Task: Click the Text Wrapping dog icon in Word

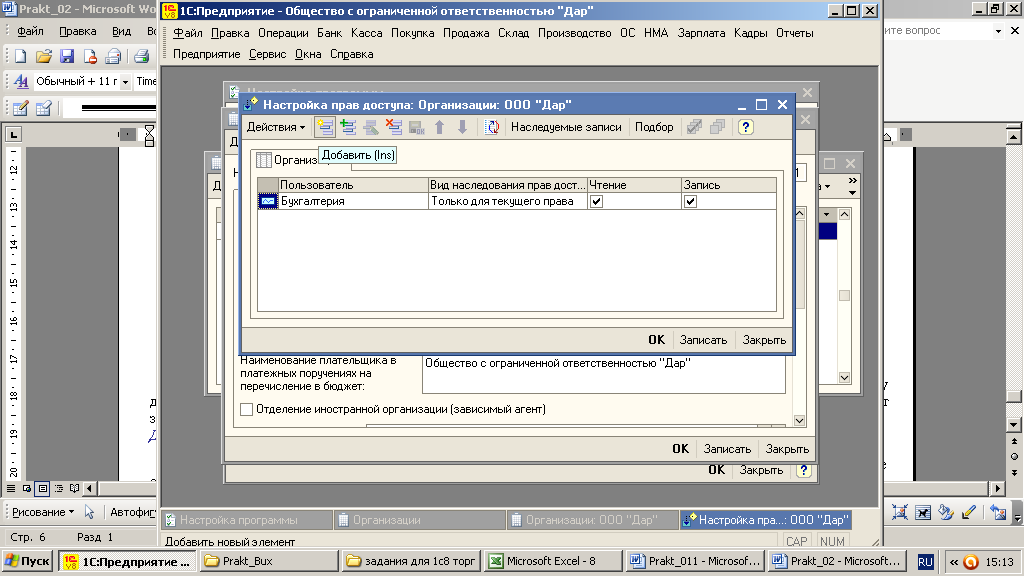Action: tap(923, 513)
